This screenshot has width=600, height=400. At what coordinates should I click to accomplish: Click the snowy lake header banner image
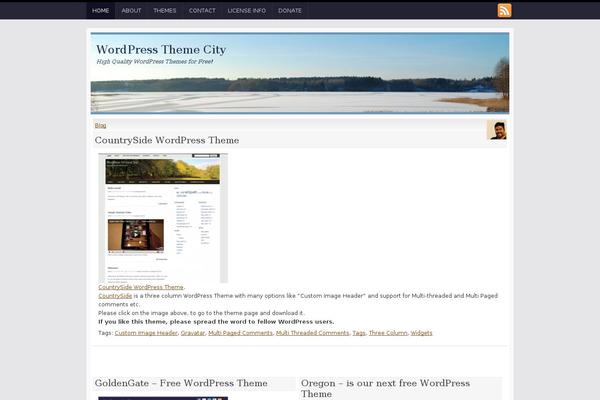coord(300,73)
